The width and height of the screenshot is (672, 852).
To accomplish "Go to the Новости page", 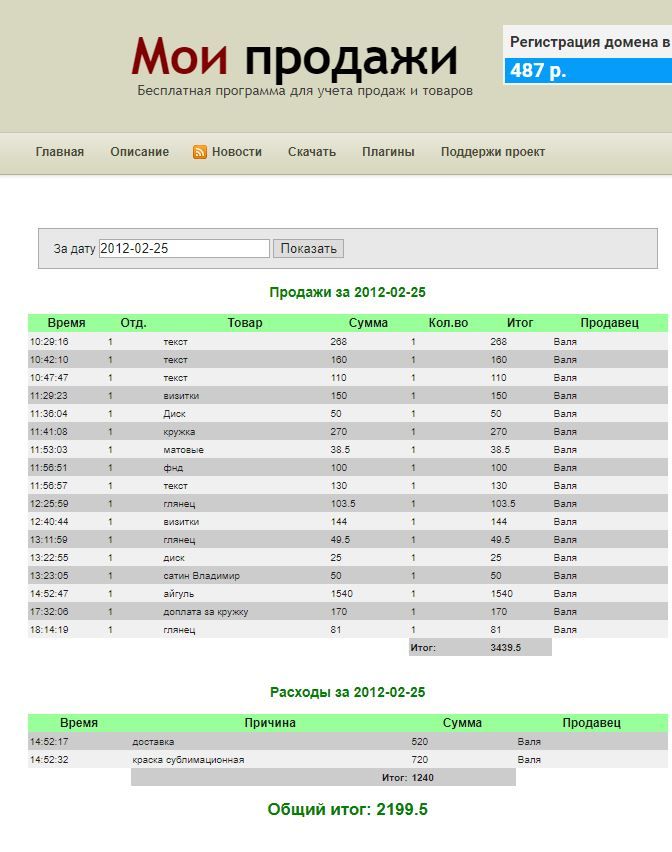I will (237, 152).
